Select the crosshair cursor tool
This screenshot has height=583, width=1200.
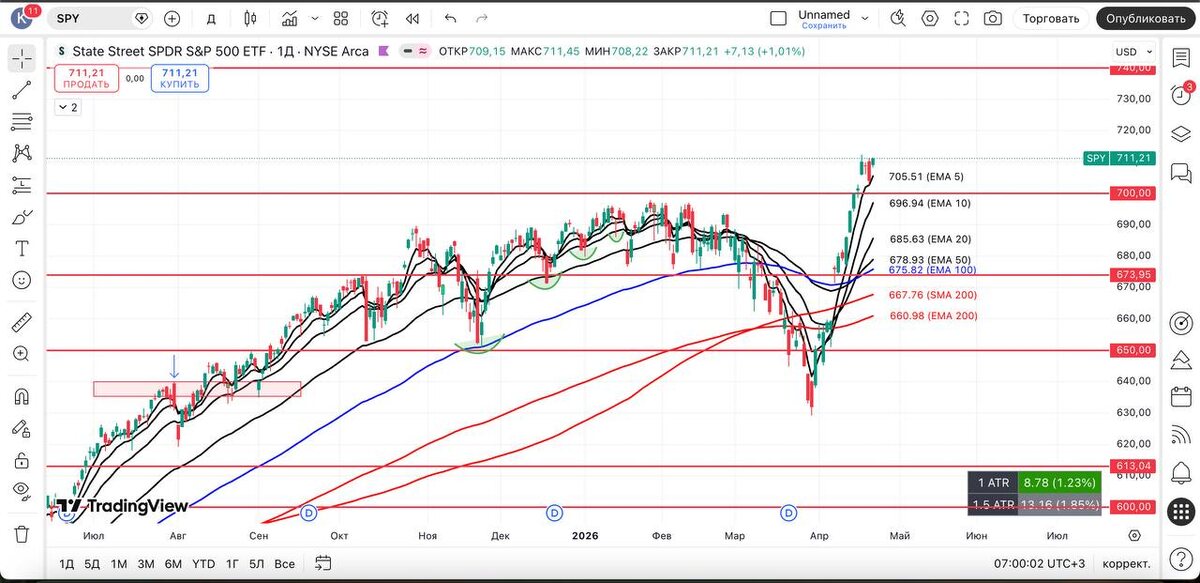coord(21,59)
